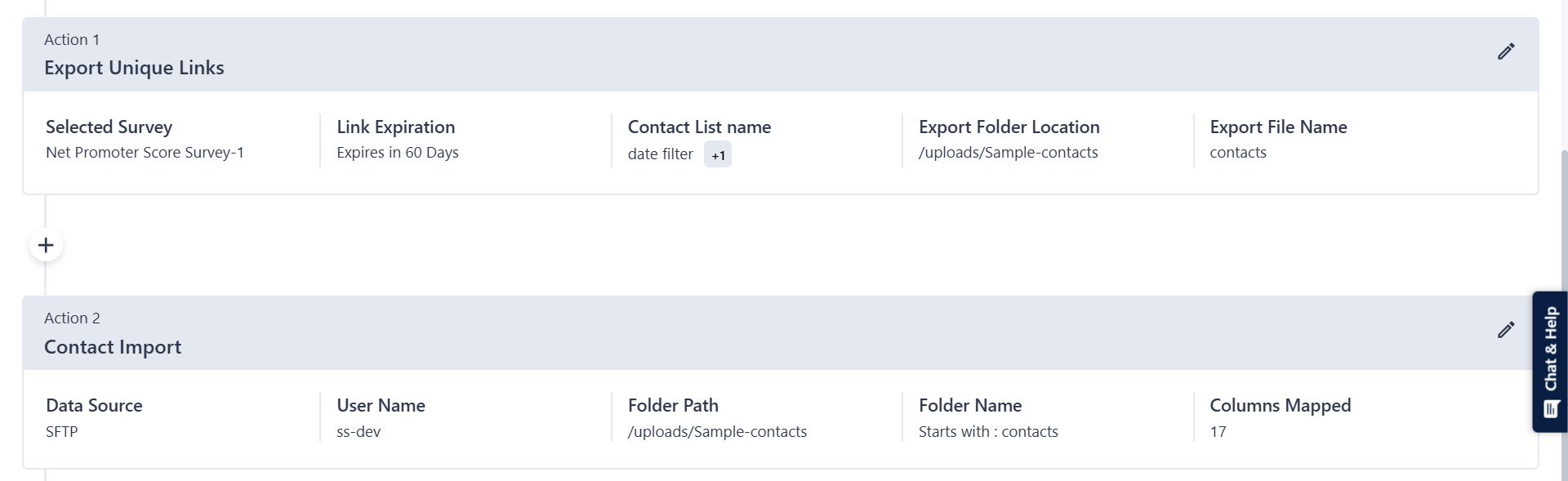Screen dimensions: 1568x481
Task: Click the Contact Import header title
Action: [113, 347]
